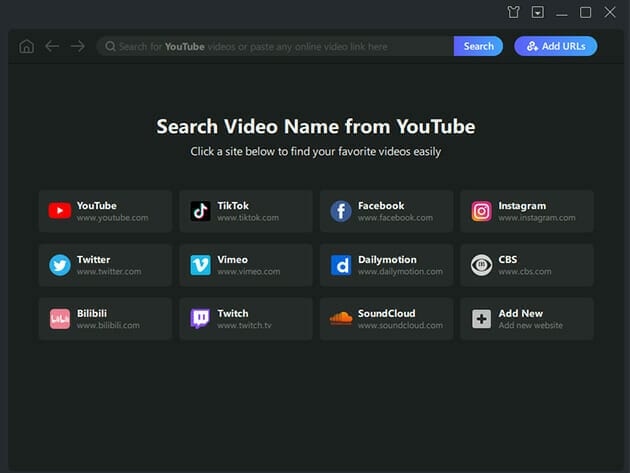Select the Facebook site icon
This screenshot has height=473, width=630.
point(341,211)
